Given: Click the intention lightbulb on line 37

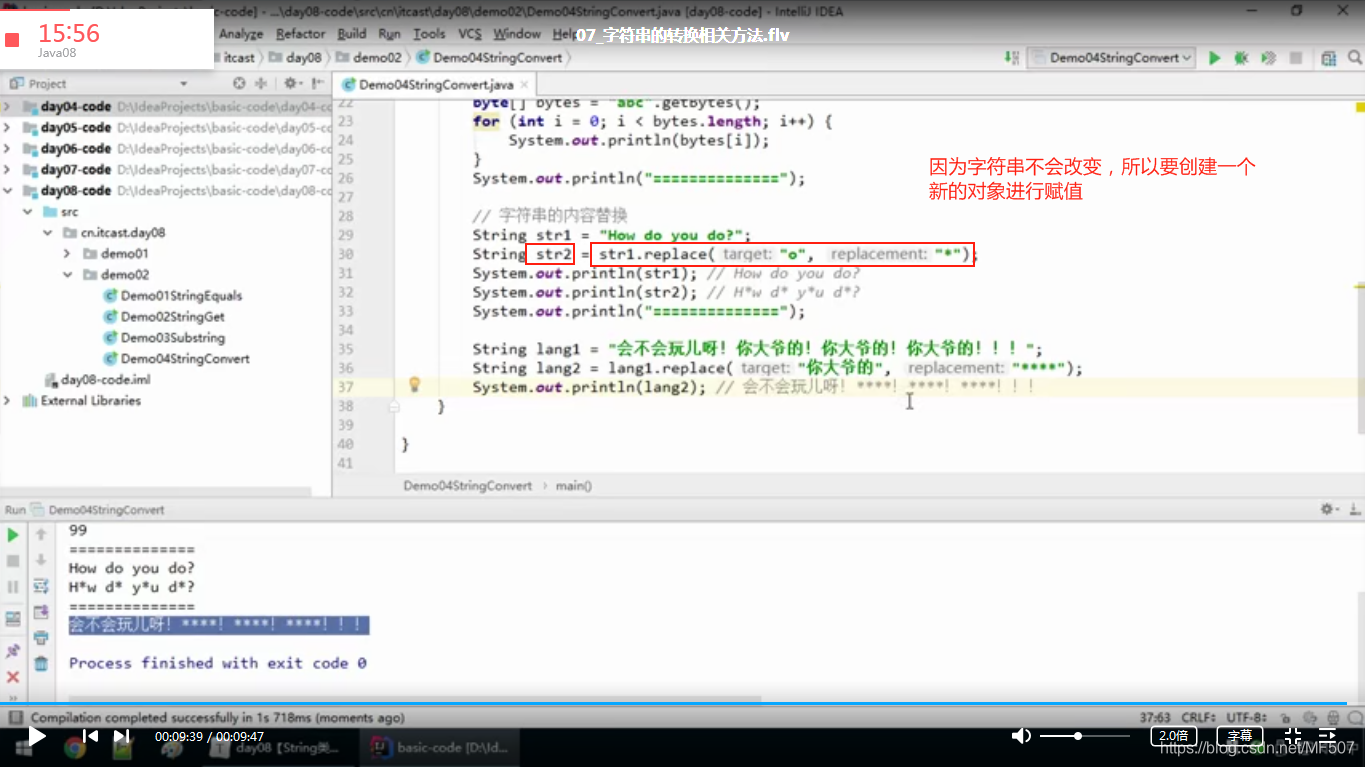Looking at the screenshot, I should 414,385.
